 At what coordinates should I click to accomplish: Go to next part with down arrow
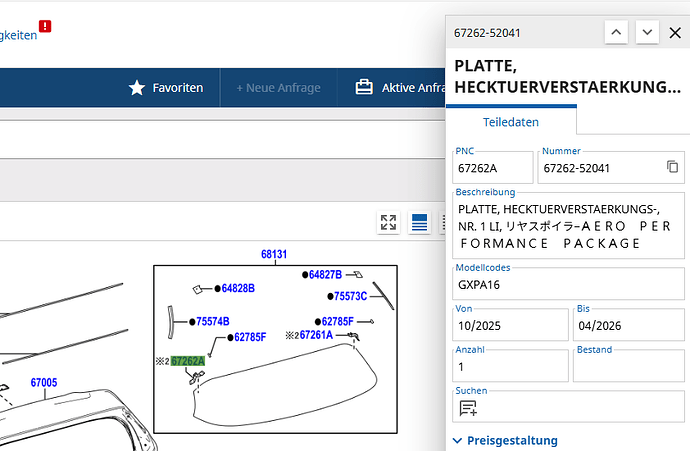click(647, 33)
